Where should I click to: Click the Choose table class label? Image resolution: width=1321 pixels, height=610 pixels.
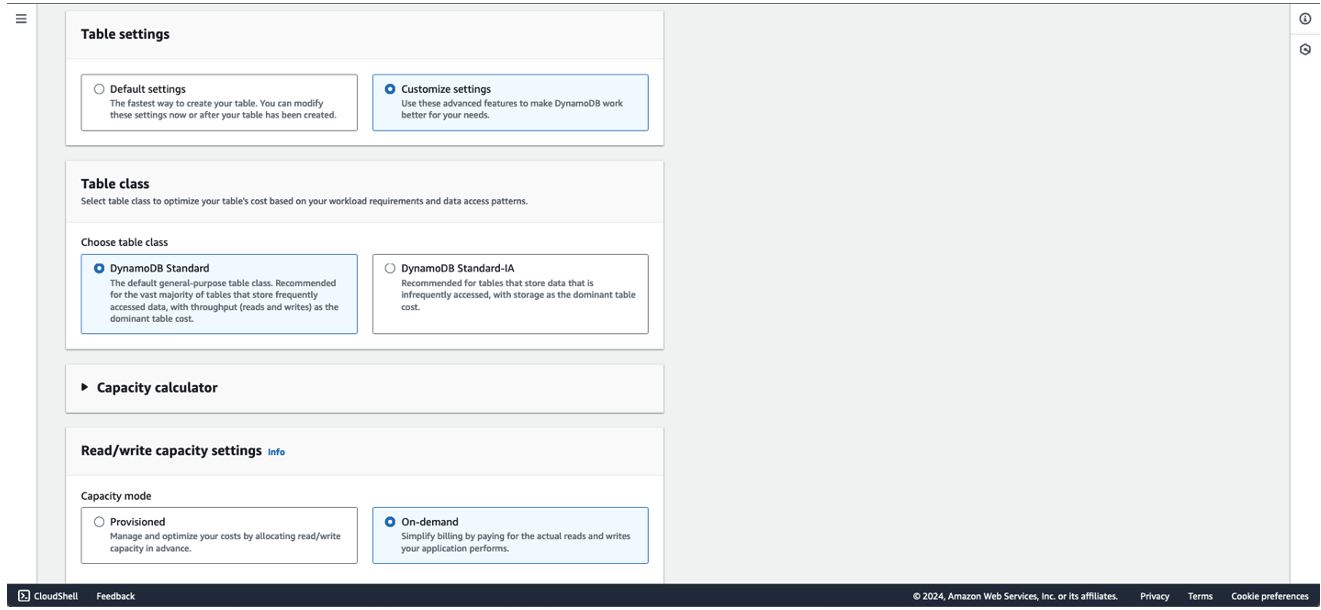tap(124, 242)
